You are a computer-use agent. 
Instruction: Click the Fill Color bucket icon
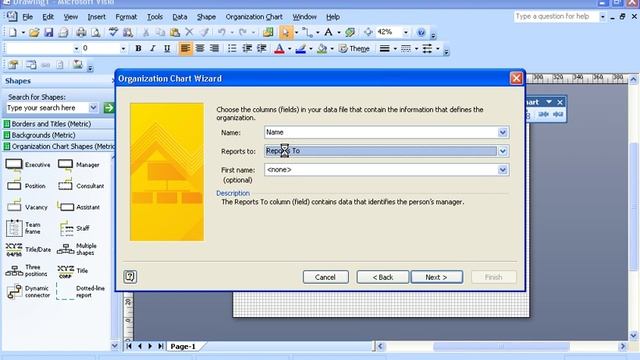click(x=322, y=49)
